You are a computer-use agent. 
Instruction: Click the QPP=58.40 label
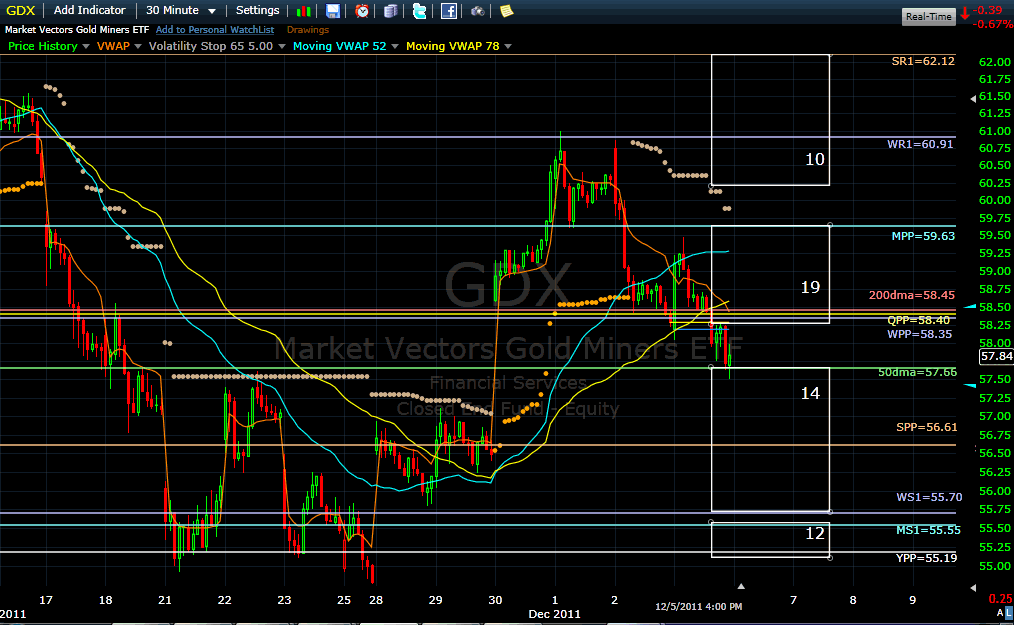(919, 320)
